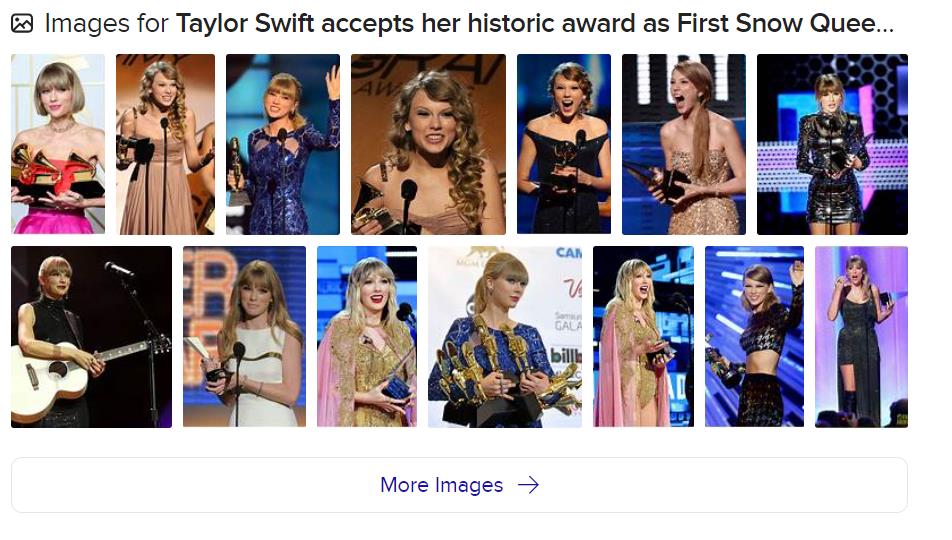Open thumbnail with pink dress and gramophone trophies
This screenshot has height=540, width=952.
58,144
